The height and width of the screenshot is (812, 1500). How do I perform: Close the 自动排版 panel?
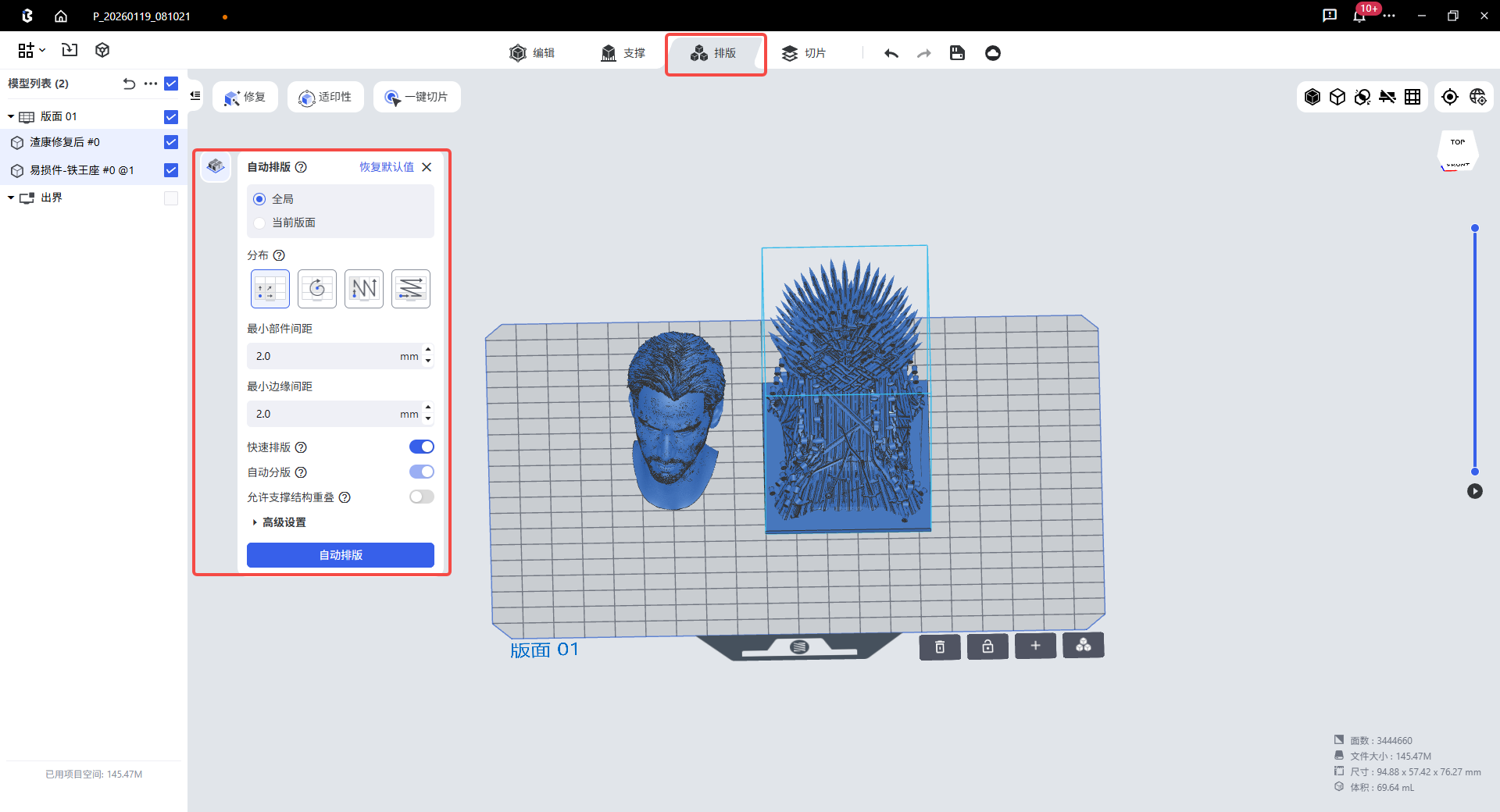[427, 167]
